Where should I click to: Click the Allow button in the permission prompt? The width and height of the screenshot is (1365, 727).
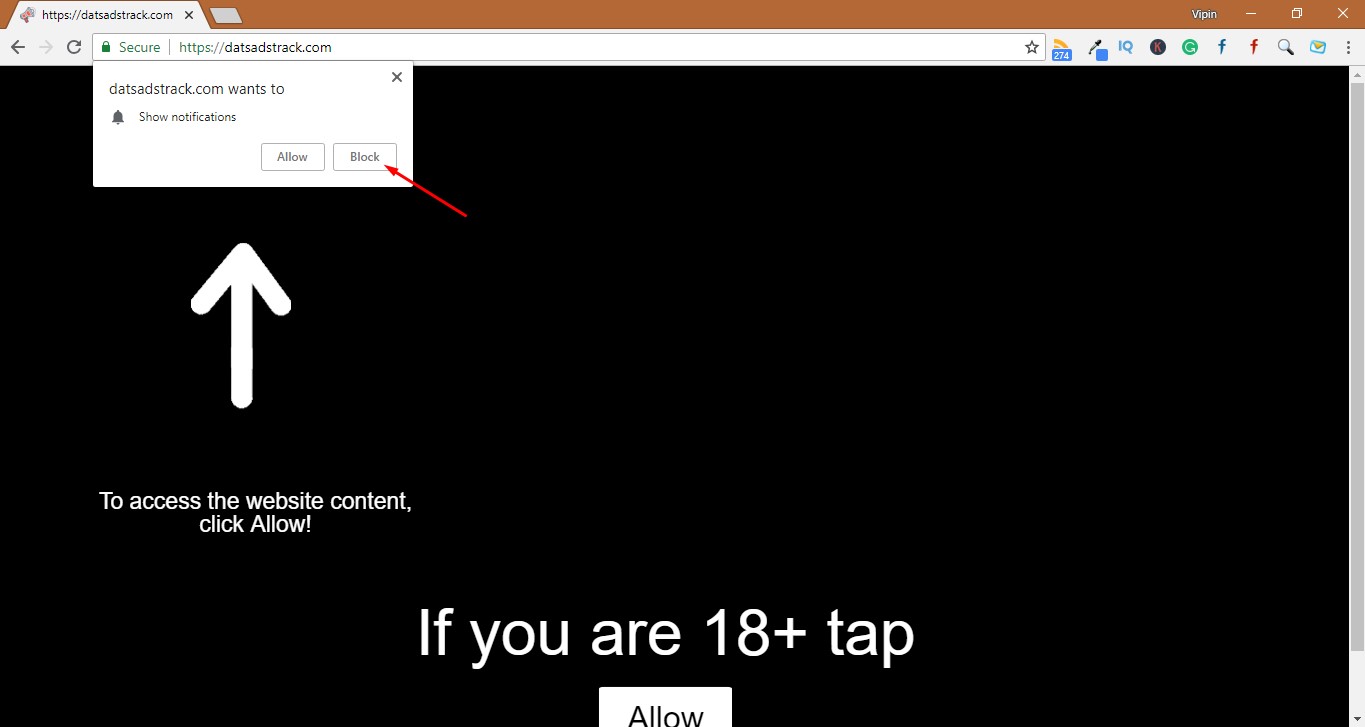(x=292, y=156)
